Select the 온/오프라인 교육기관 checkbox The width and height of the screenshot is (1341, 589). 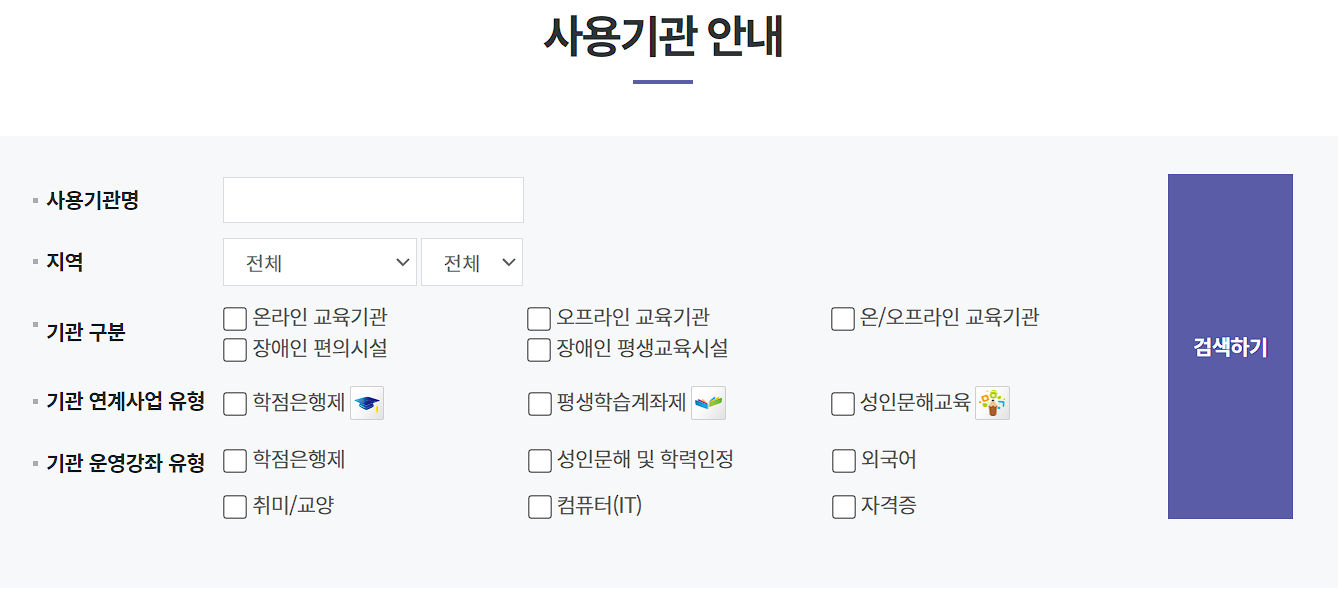click(842, 318)
